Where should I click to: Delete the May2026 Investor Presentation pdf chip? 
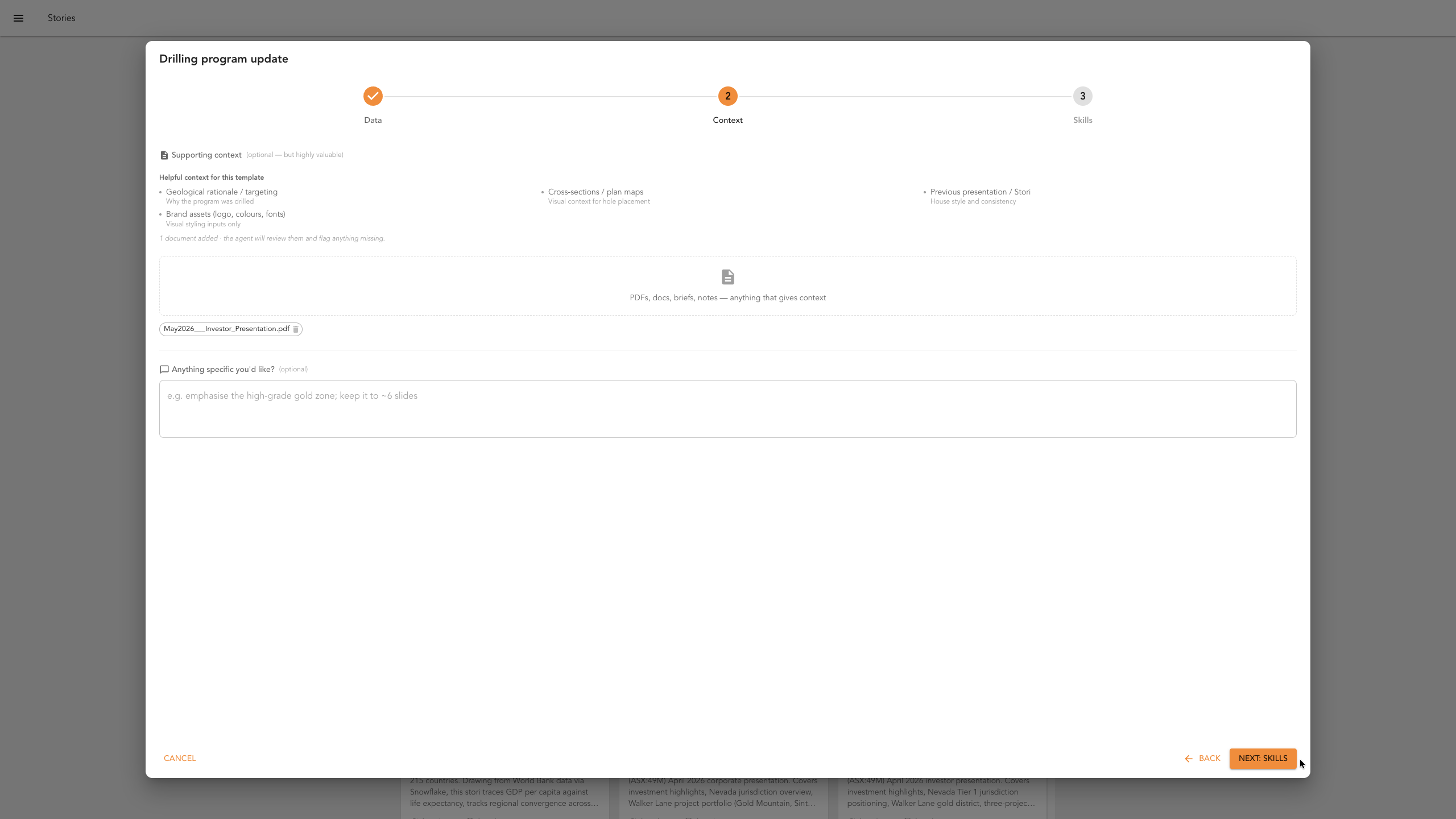[x=296, y=329]
